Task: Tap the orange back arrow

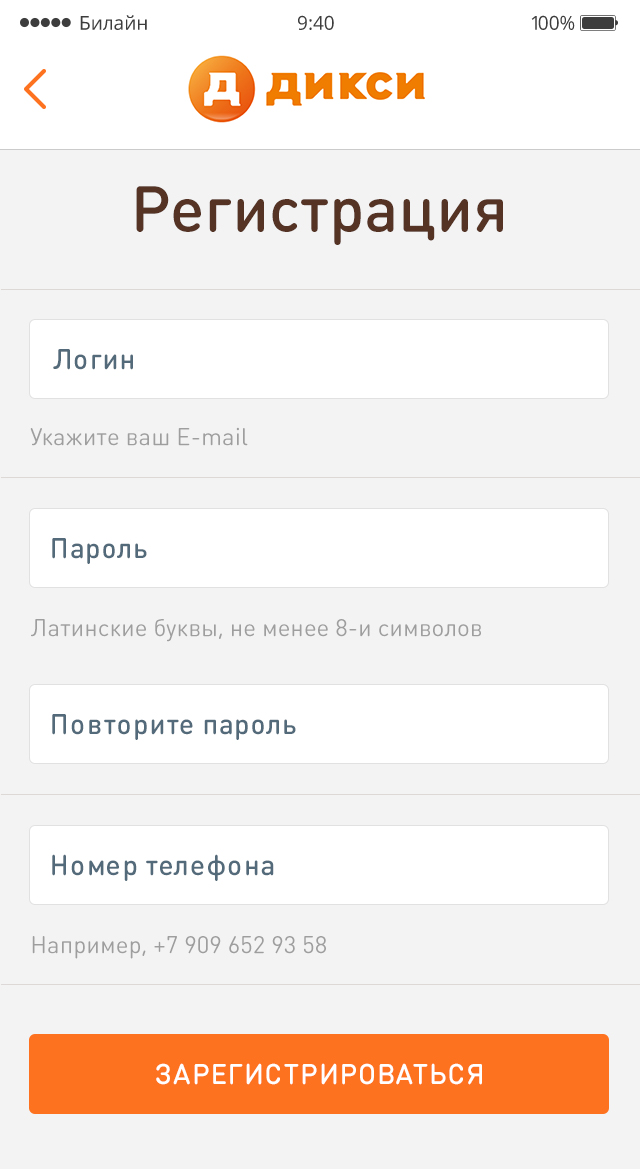Action: [35, 89]
